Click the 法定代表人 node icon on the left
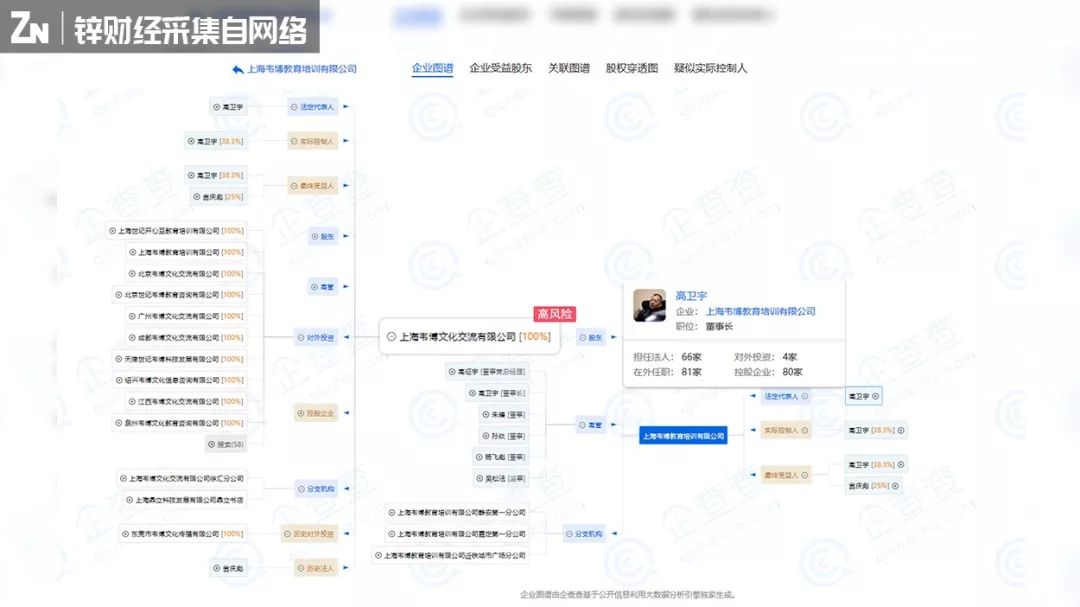This screenshot has width=1080, height=607. click(296, 107)
